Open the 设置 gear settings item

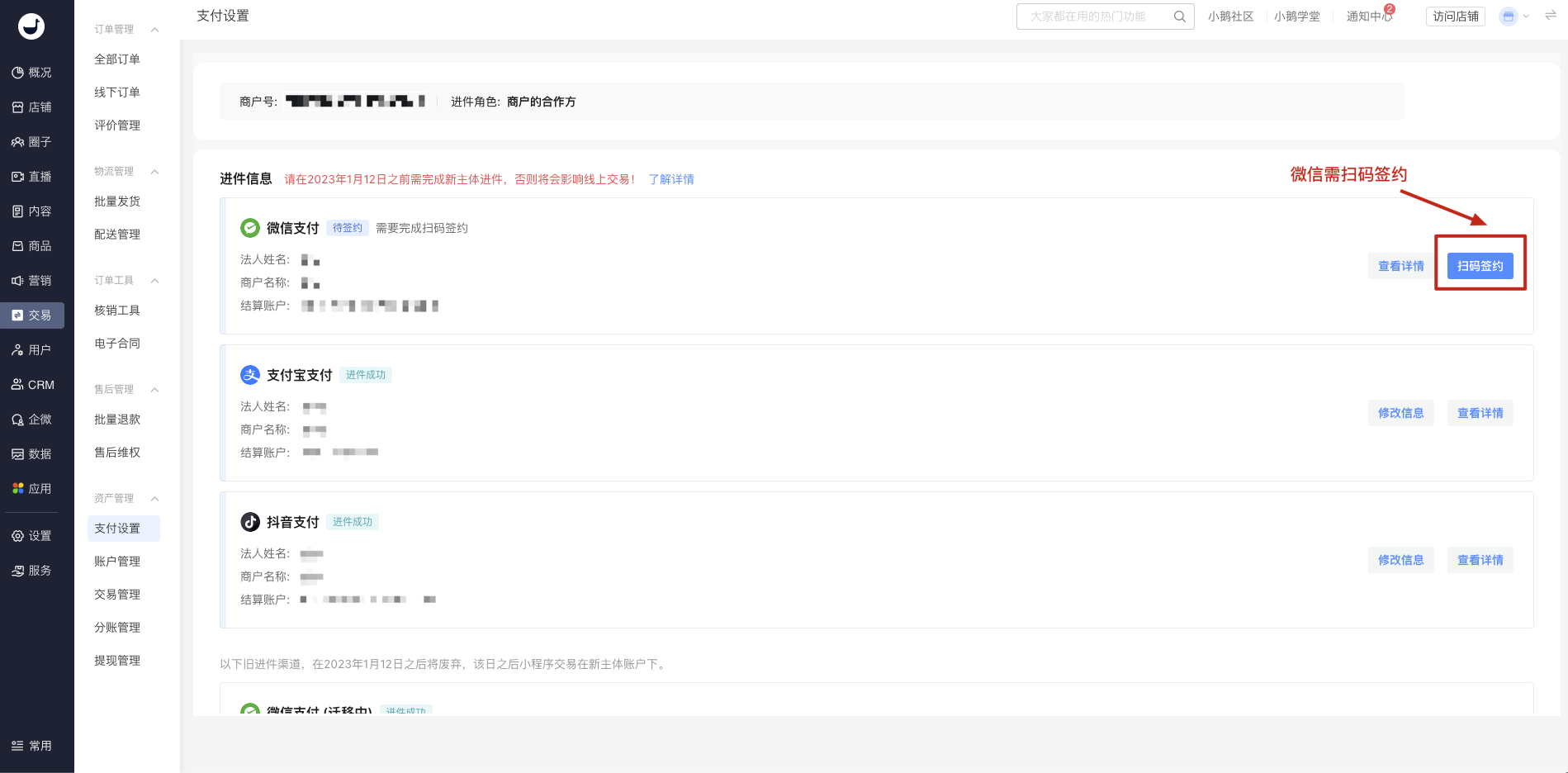[x=31, y=536]
